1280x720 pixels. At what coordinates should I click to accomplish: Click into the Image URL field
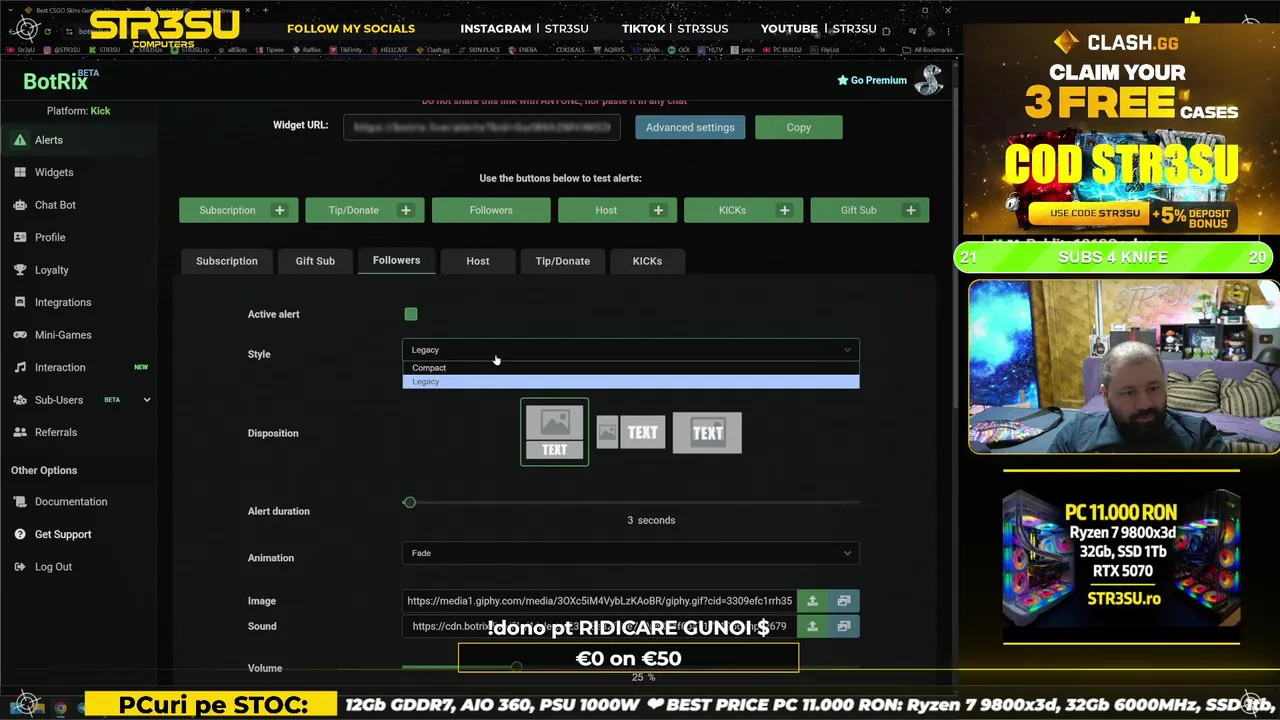click(x=599, y=601)
